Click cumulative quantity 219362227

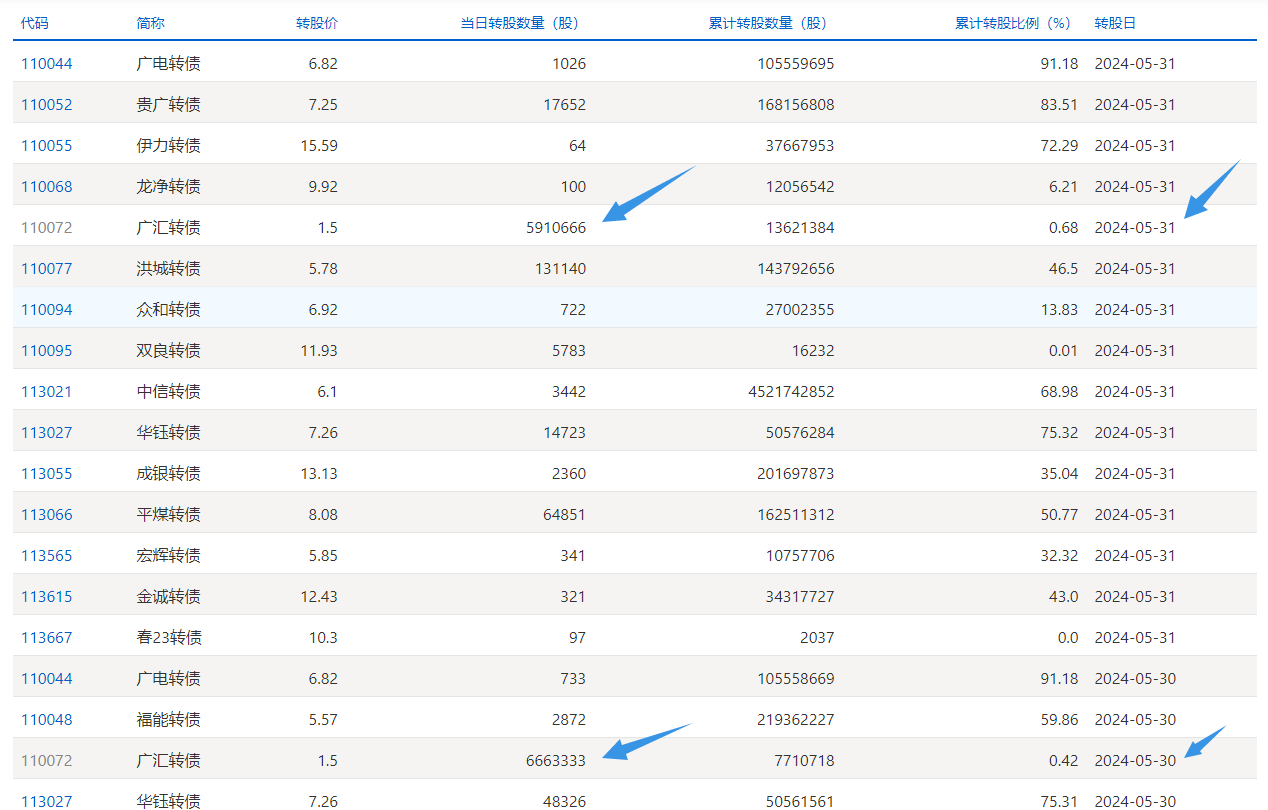pyautogui.click(x=795, y=720)
